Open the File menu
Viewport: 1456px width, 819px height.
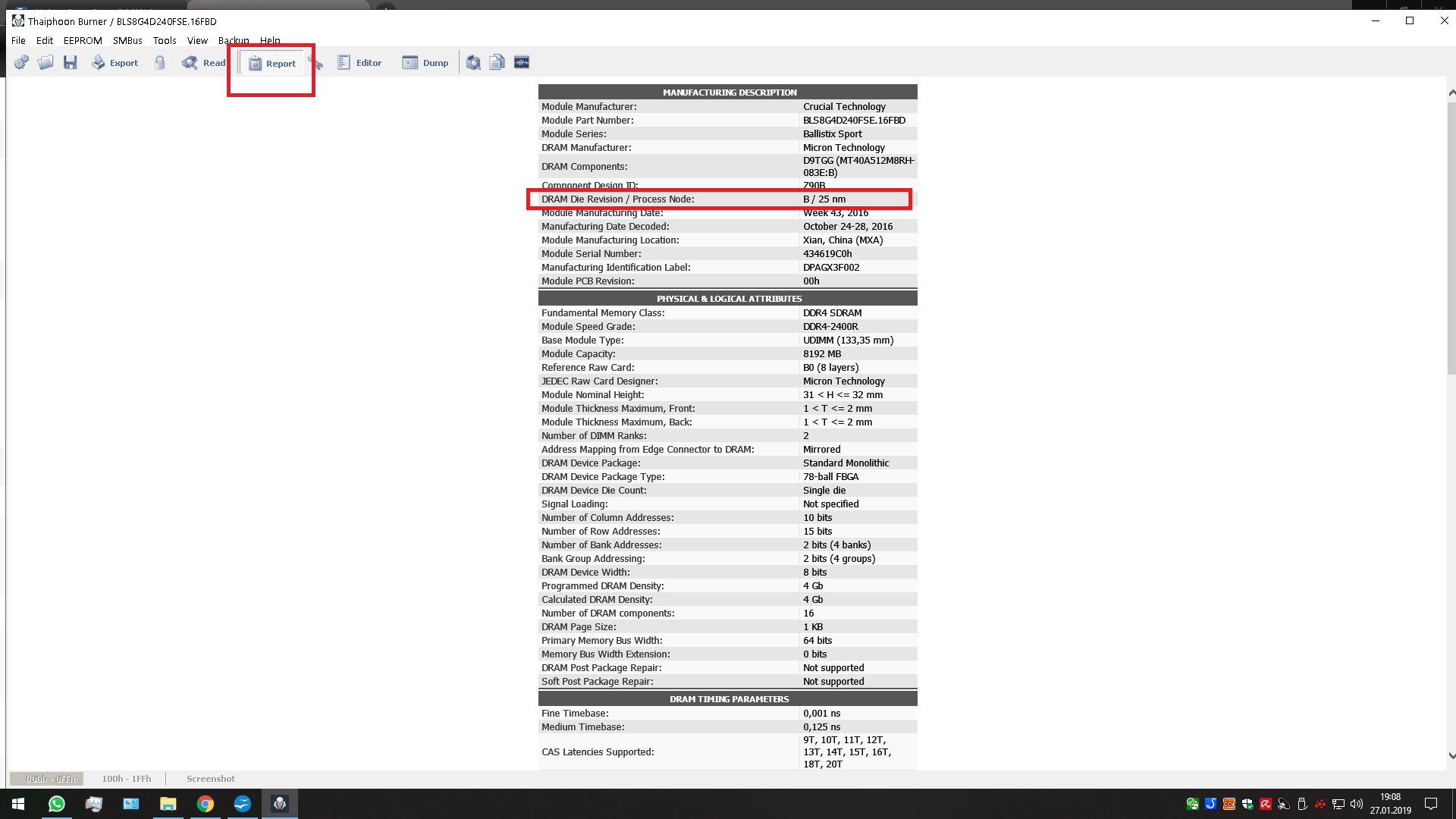coord(18,41)
